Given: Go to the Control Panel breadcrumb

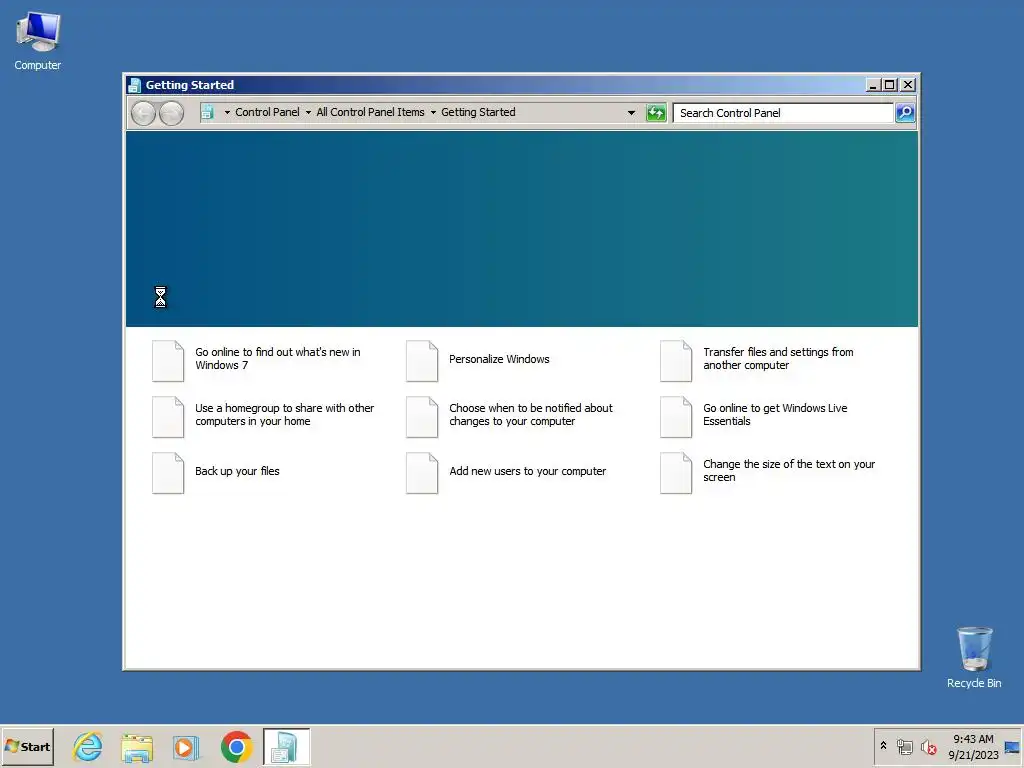Looking at the screenshot, I should tap(267, 112).
